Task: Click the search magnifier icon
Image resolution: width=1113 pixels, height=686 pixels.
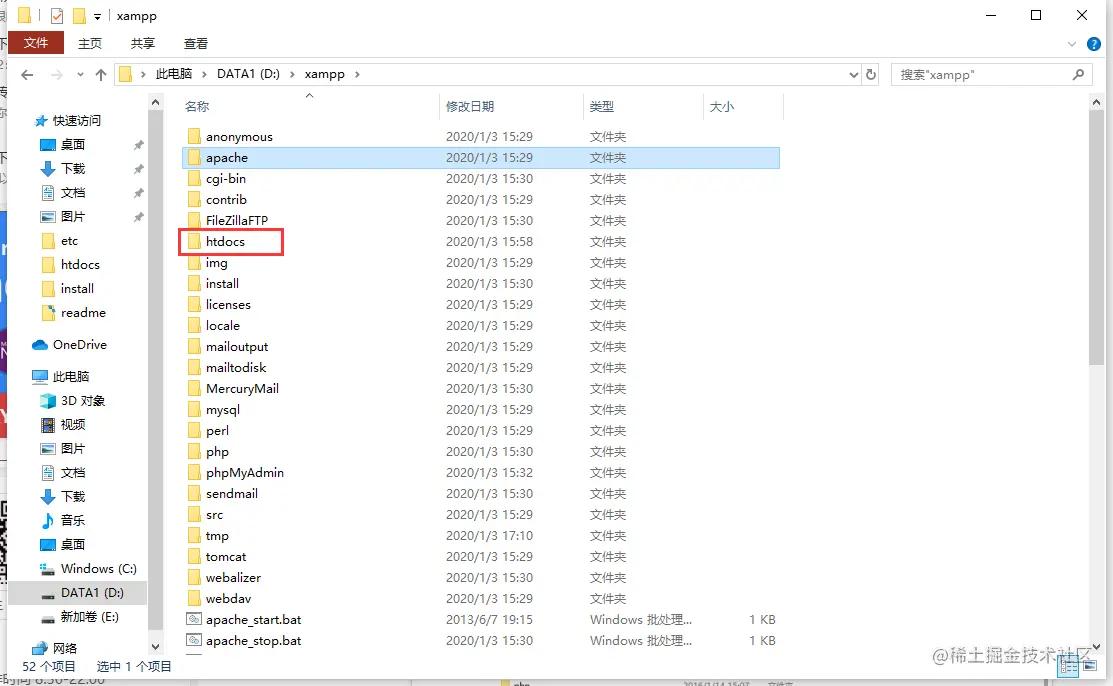Action: coord(1078,74)
